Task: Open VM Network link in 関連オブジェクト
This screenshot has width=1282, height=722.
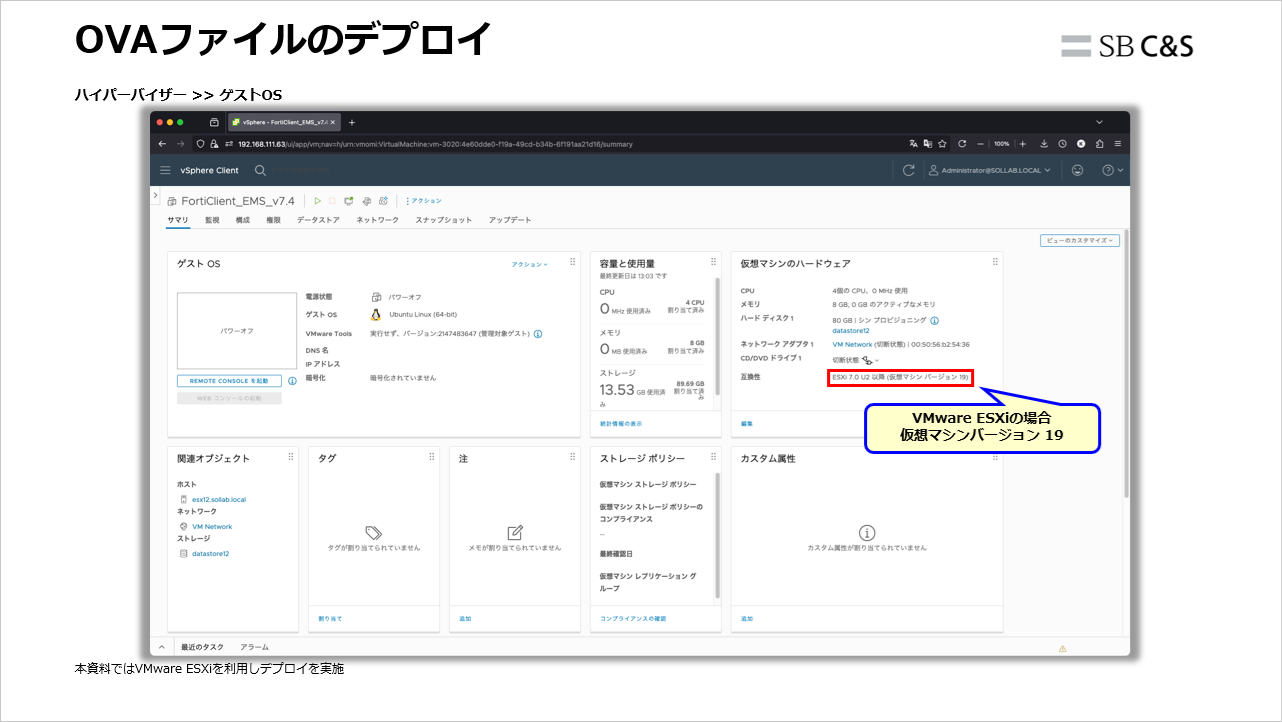Action: 212,526
